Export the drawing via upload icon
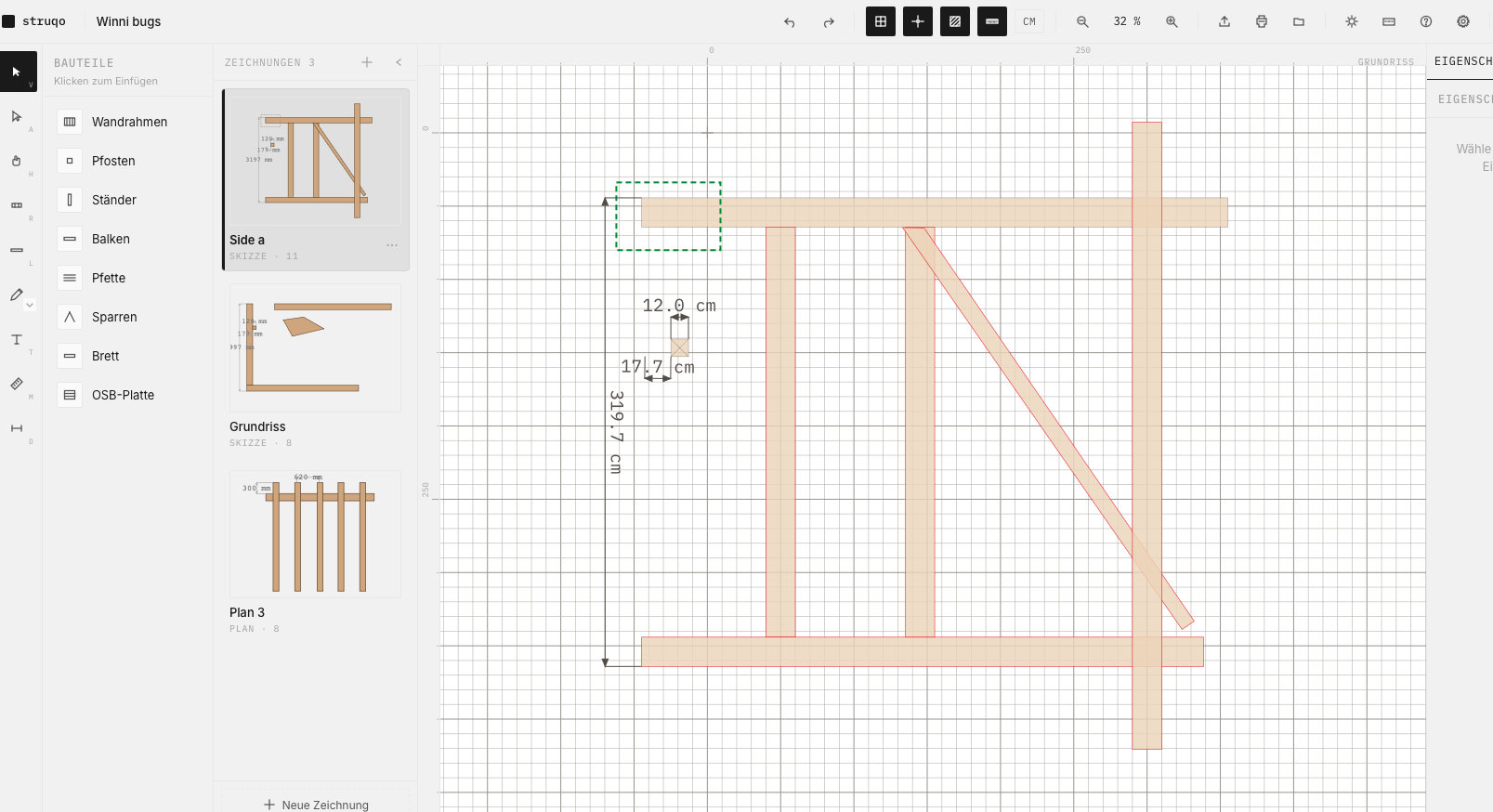This screenshot has width=1493, height=812. tap(1225, 21)
